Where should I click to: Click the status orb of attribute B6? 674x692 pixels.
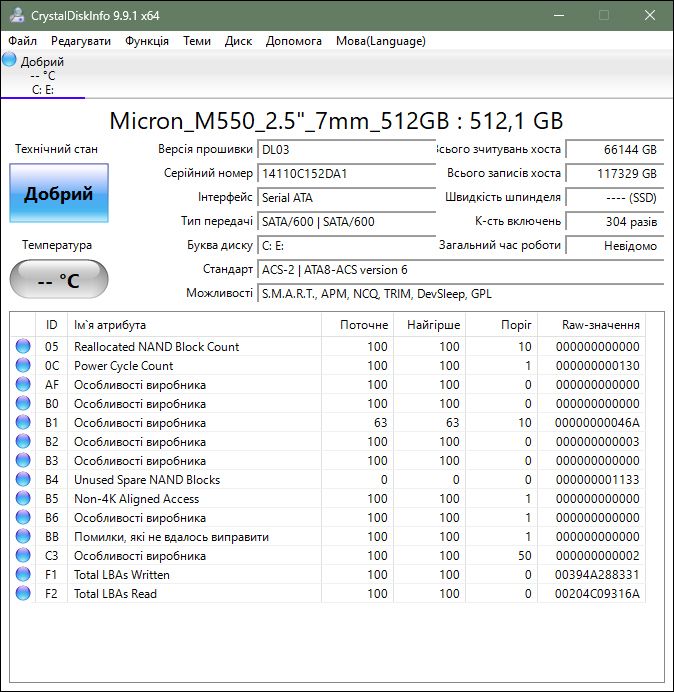(x=23, y=517)
